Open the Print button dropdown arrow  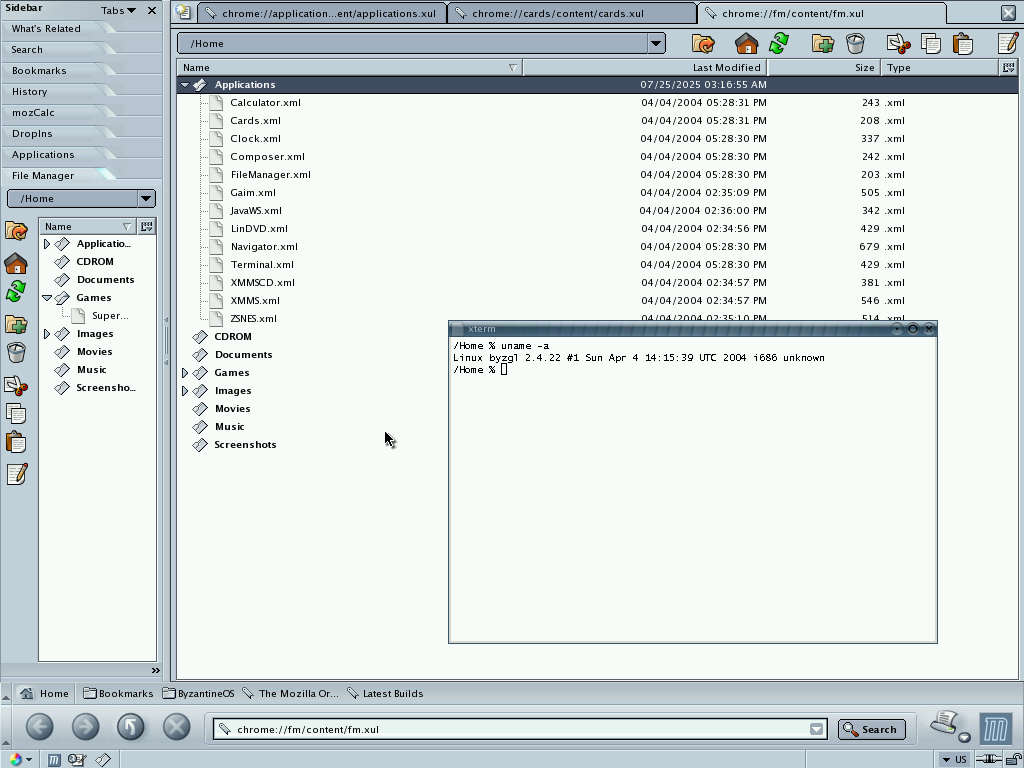click(x=965, y=738)
